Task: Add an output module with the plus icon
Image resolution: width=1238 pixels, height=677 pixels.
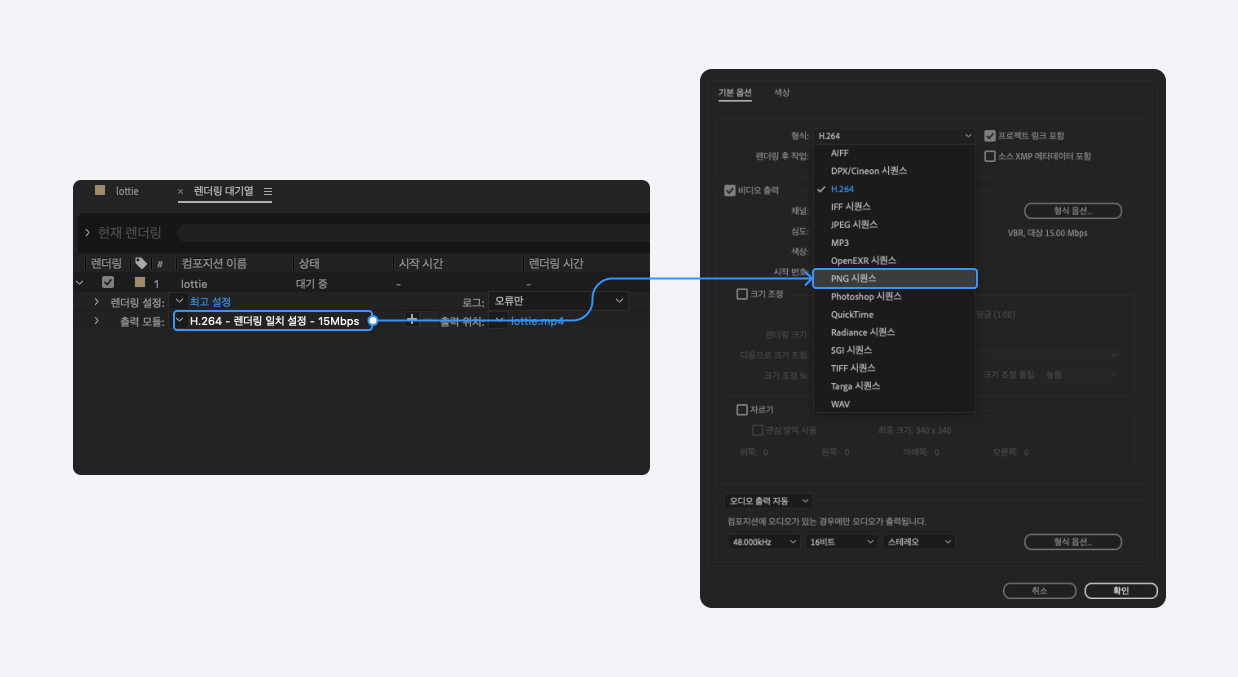Action: click(411, 320)
